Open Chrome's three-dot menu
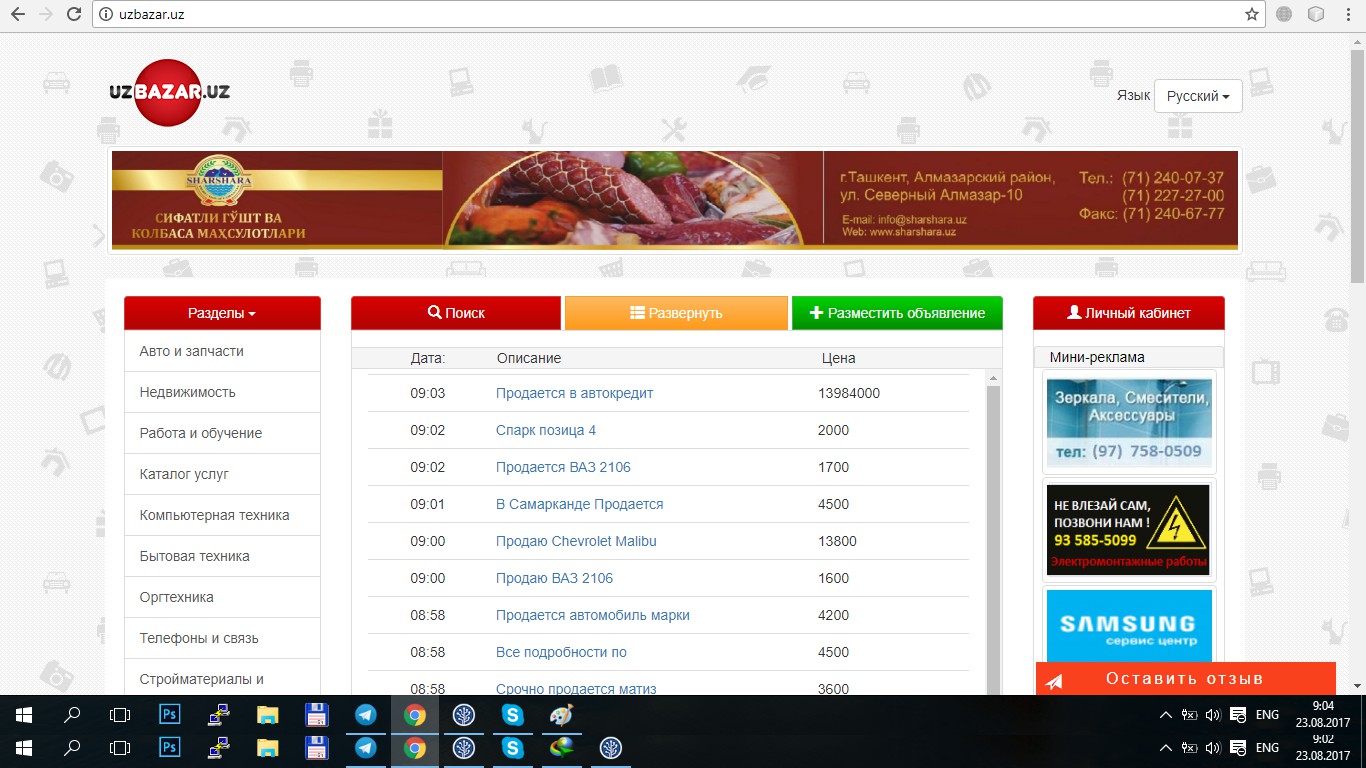This screenshot has height=768, width=1366. pyautogui.click(x=1348, y=15)
